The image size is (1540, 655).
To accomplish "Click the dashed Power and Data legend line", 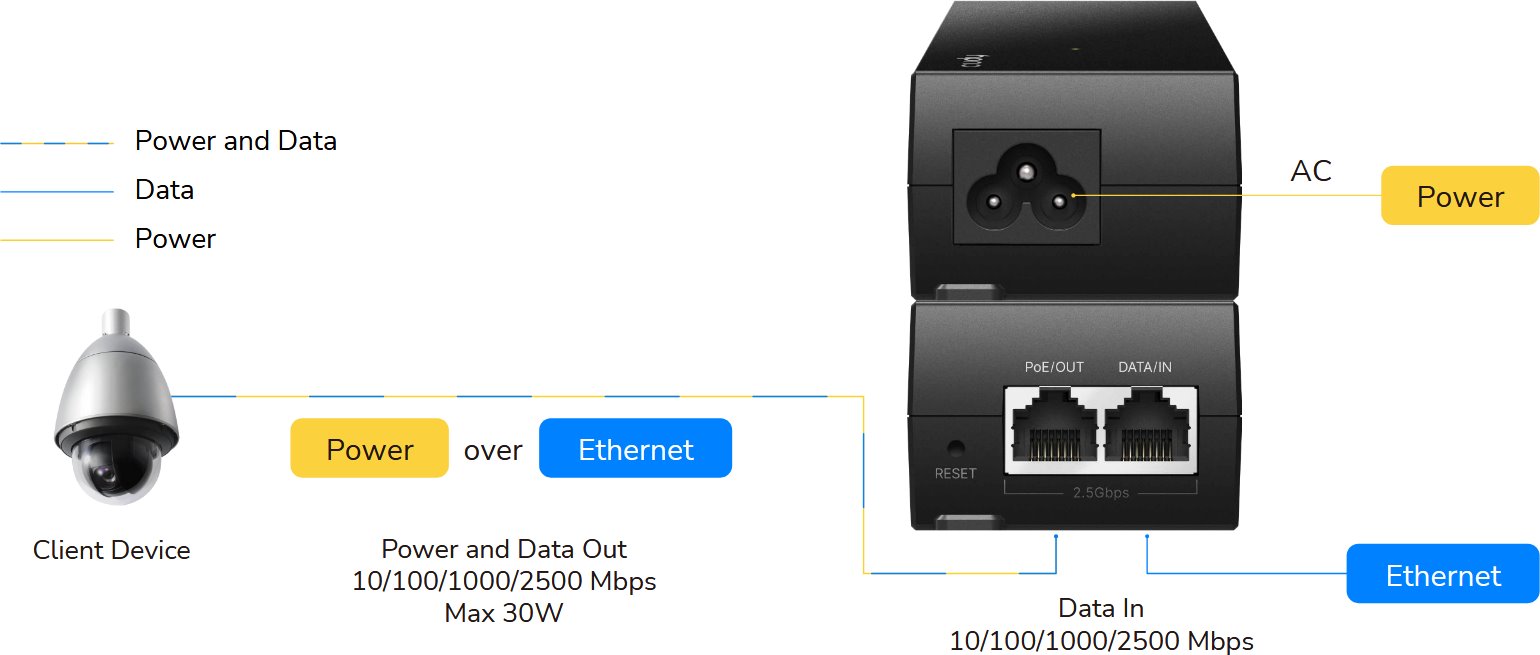I will pyautogui.click(x=57, y=144).
